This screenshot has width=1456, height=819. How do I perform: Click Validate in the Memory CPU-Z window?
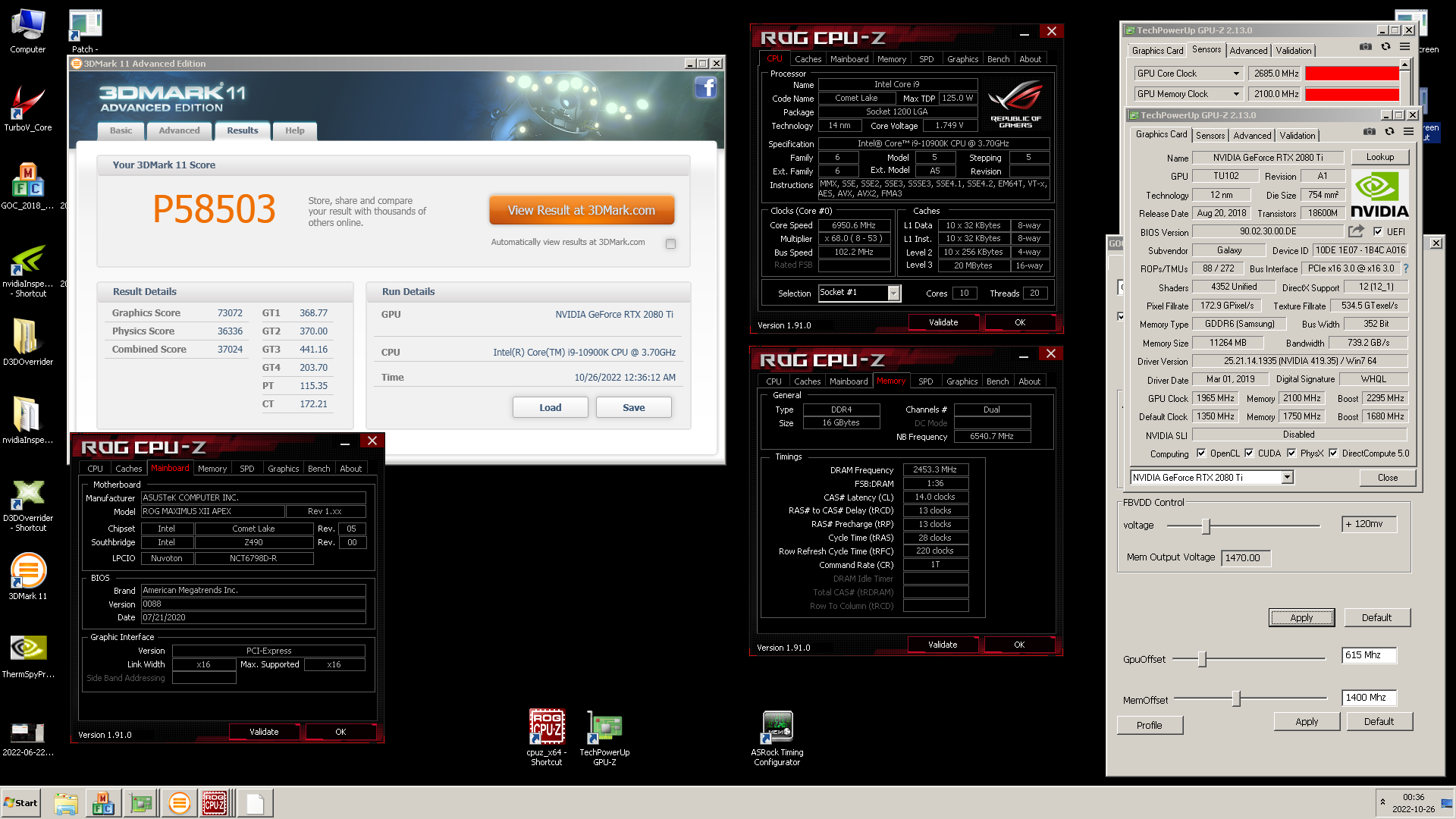coord(943,645)
